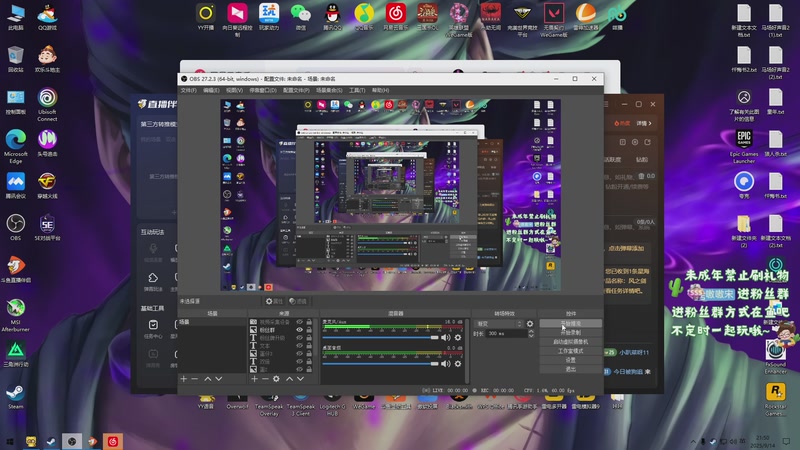800x450 pixels.
Task: Toggle lock on 视频采集设备 source
Action: (x=309, y=322)
